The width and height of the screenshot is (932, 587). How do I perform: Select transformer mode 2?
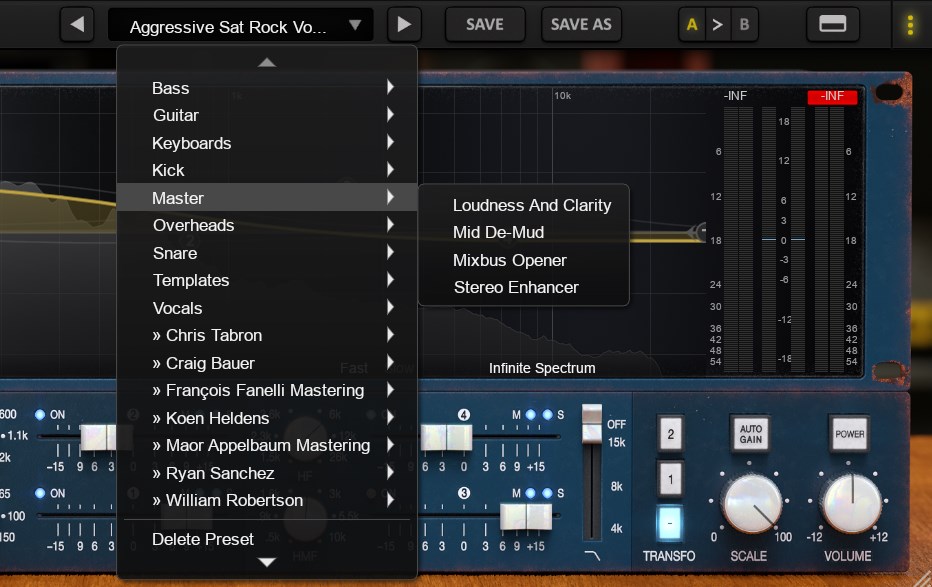[670, 435]
